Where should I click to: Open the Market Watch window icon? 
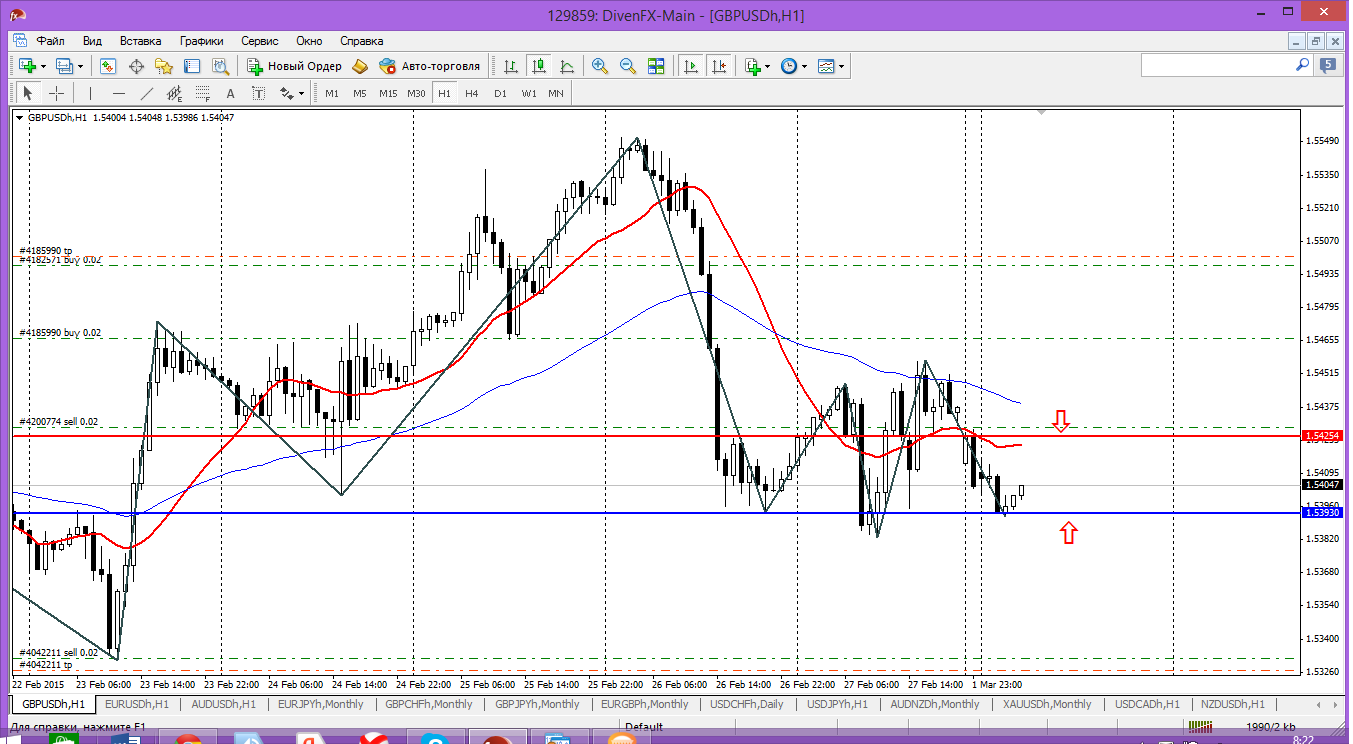[107, 66]
